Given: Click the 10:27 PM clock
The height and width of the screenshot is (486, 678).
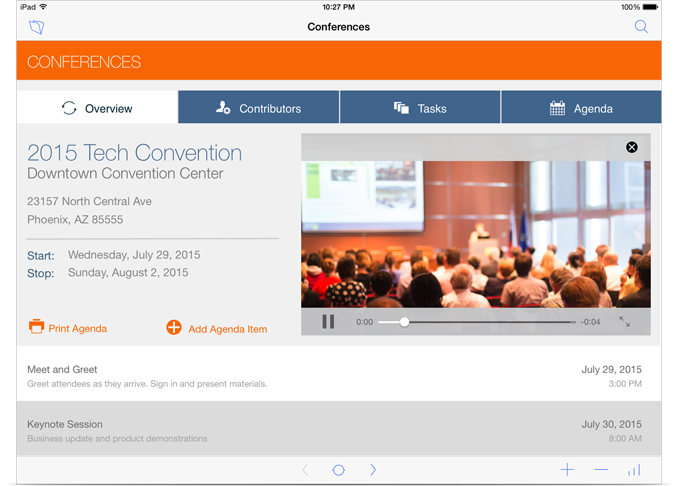Looking at the screenshot, I should coord(339,7).
